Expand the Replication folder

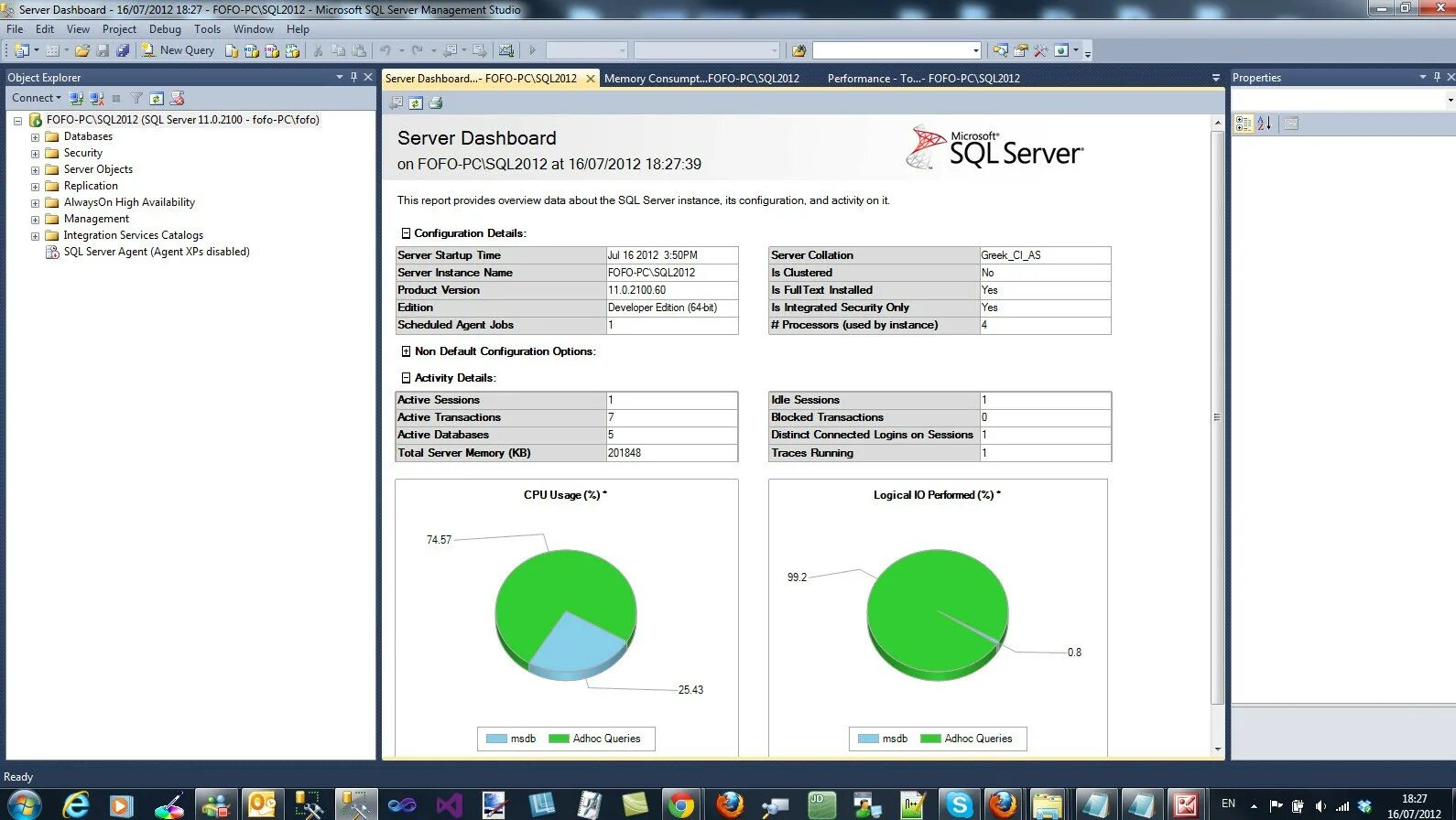35,187
